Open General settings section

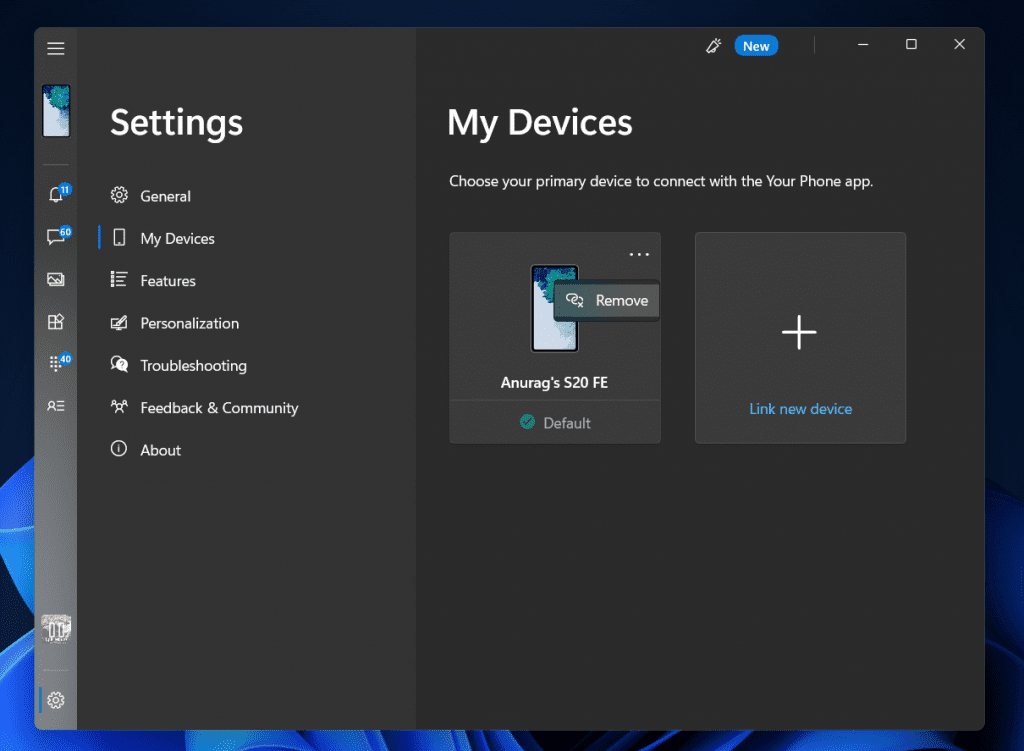[165, 196]
